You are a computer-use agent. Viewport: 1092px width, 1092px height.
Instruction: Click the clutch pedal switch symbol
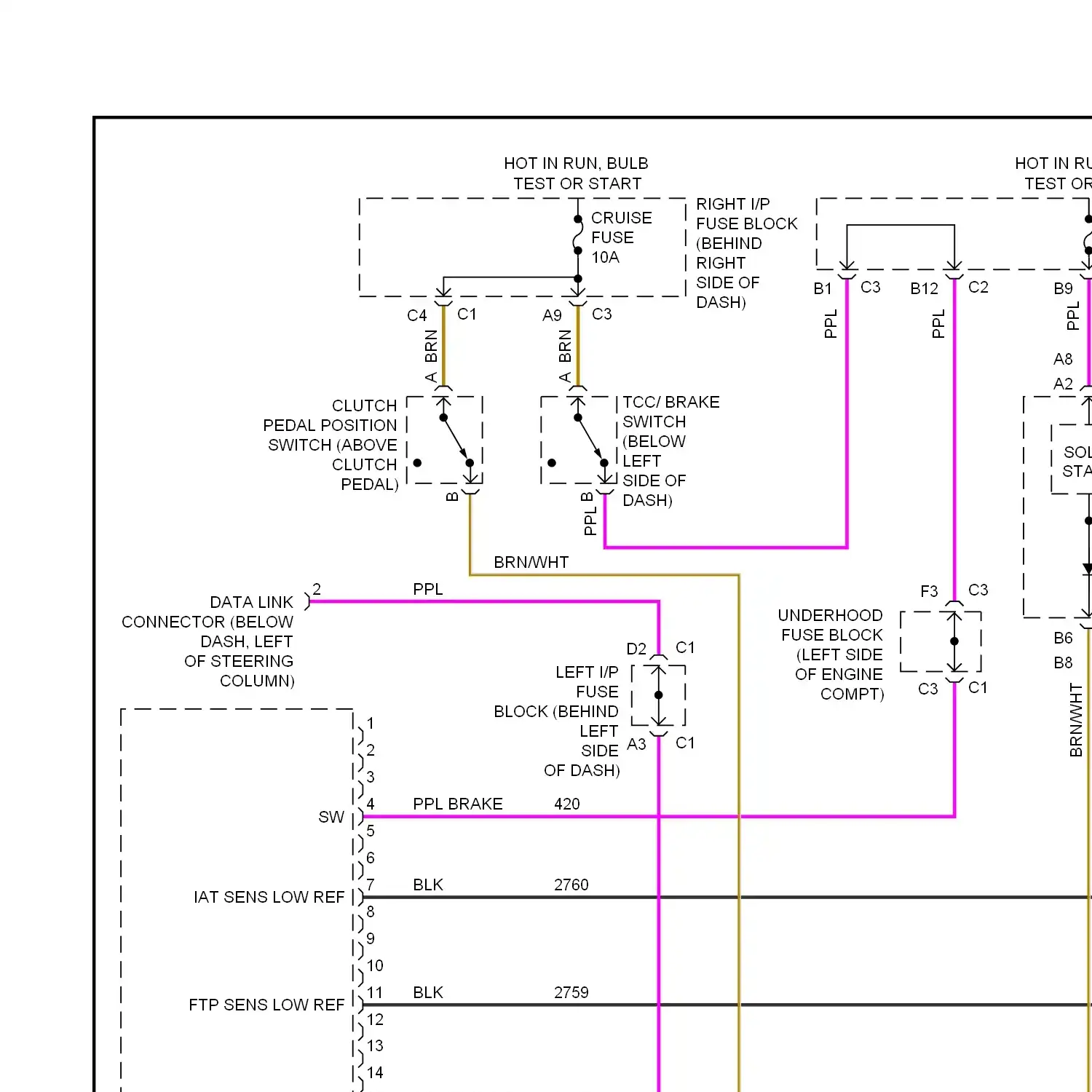coord(445,440)
